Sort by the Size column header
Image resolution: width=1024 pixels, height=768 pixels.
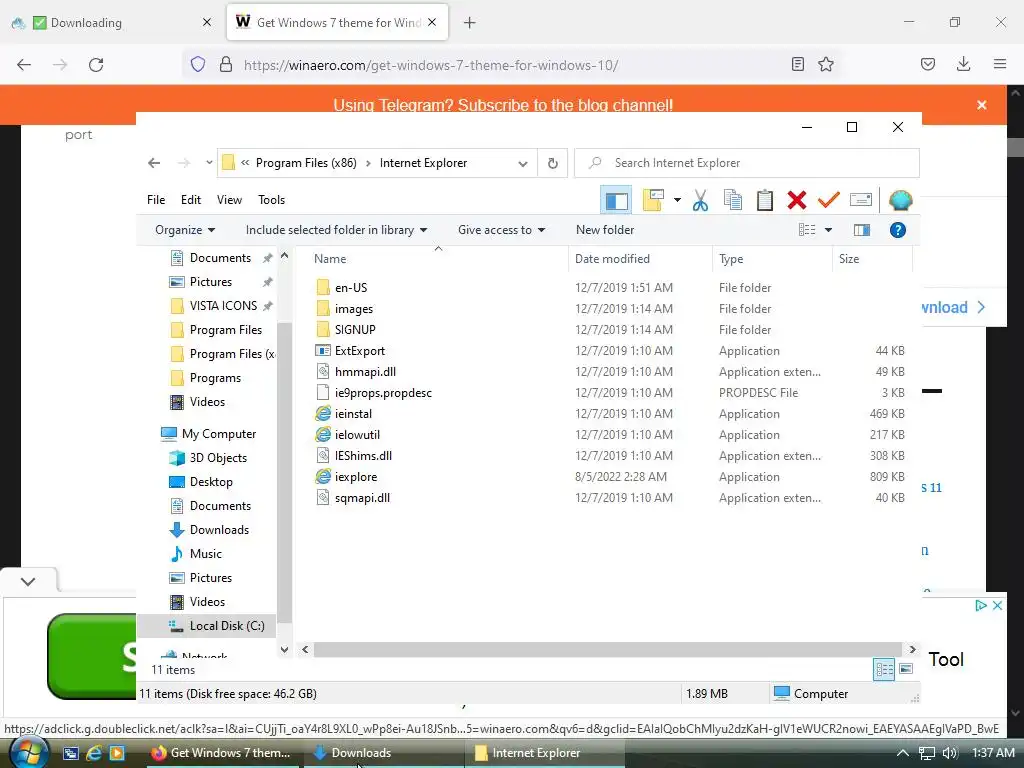point(849,259)
